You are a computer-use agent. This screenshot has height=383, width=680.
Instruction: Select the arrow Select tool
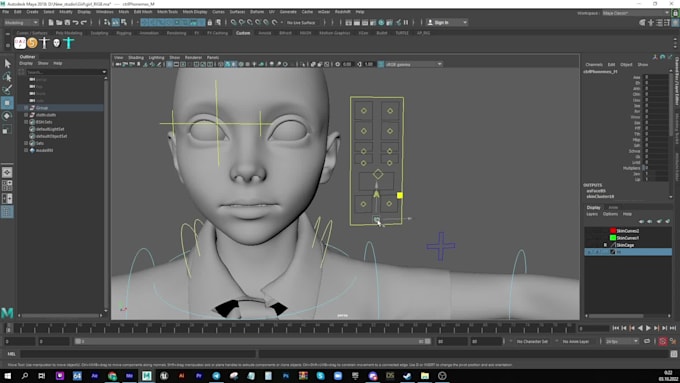click(7, 64)
